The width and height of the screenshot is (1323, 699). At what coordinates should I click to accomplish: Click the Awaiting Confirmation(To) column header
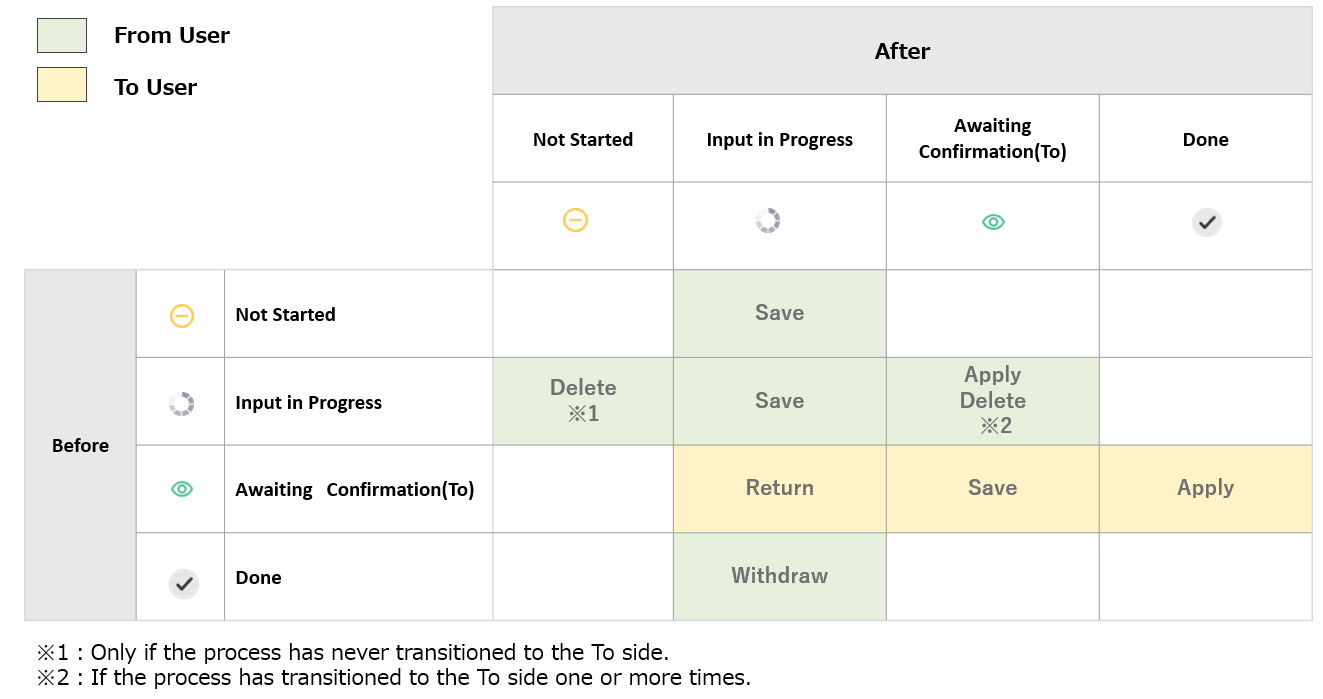click(x=993, y=139)
